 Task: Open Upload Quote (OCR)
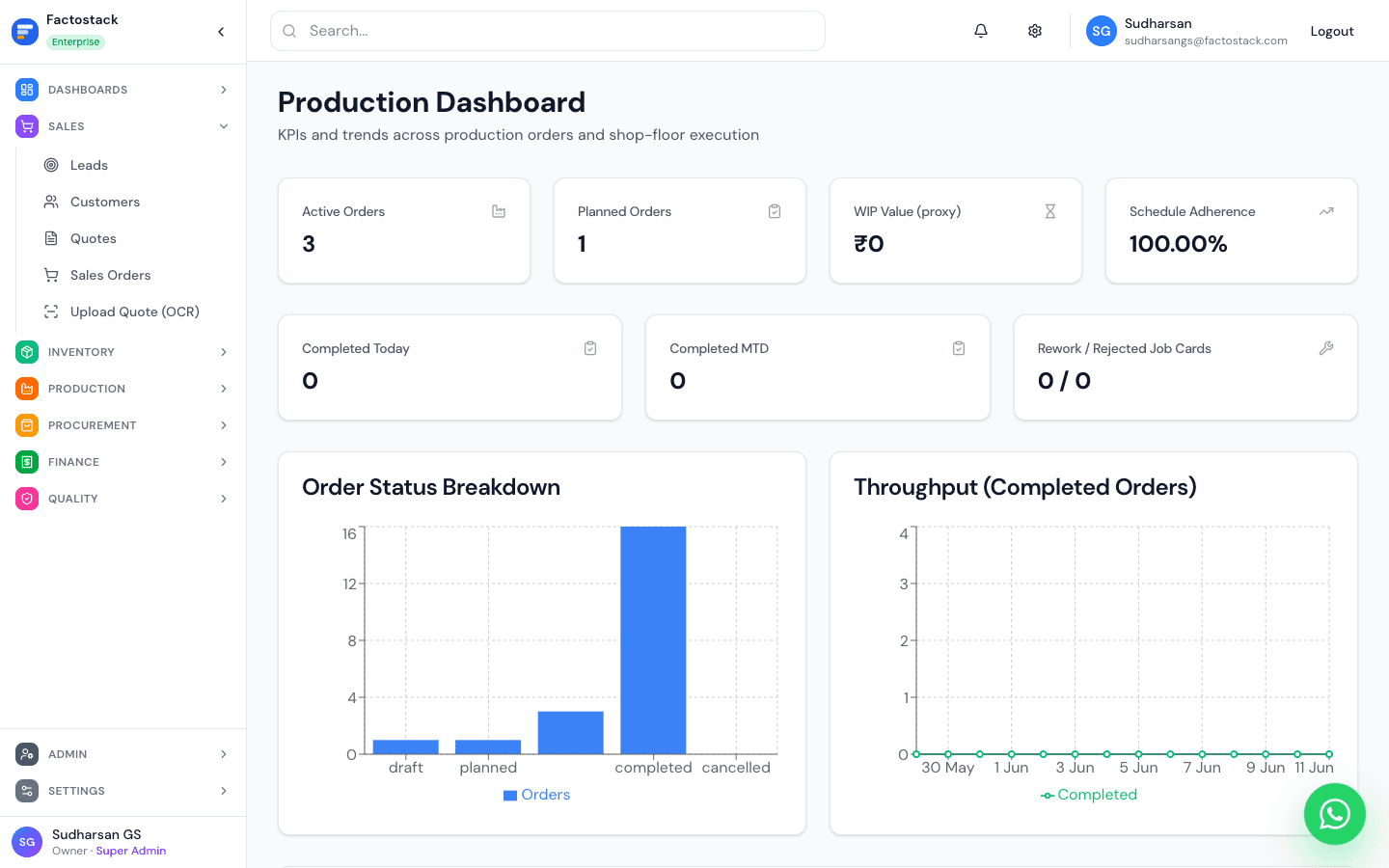134,312
